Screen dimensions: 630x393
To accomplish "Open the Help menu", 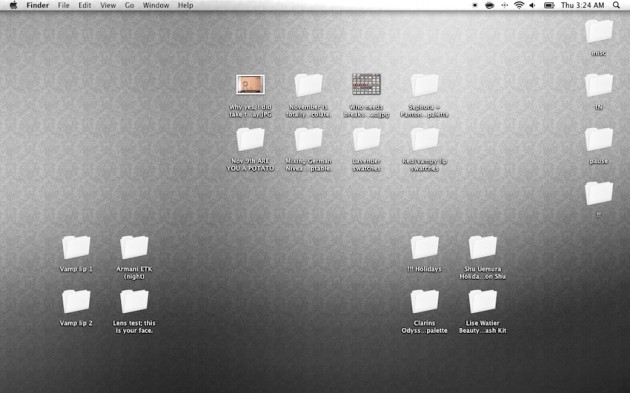I will click(185, 5).
